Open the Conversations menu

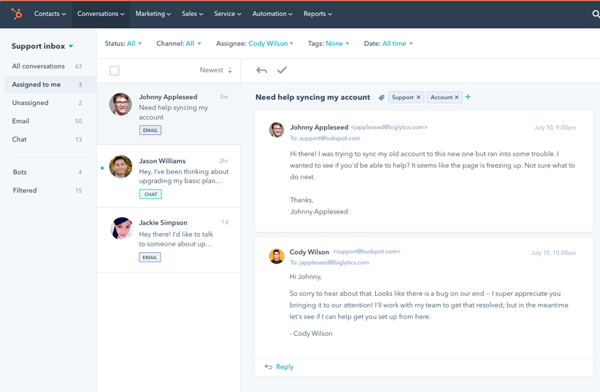coord(101,14)
